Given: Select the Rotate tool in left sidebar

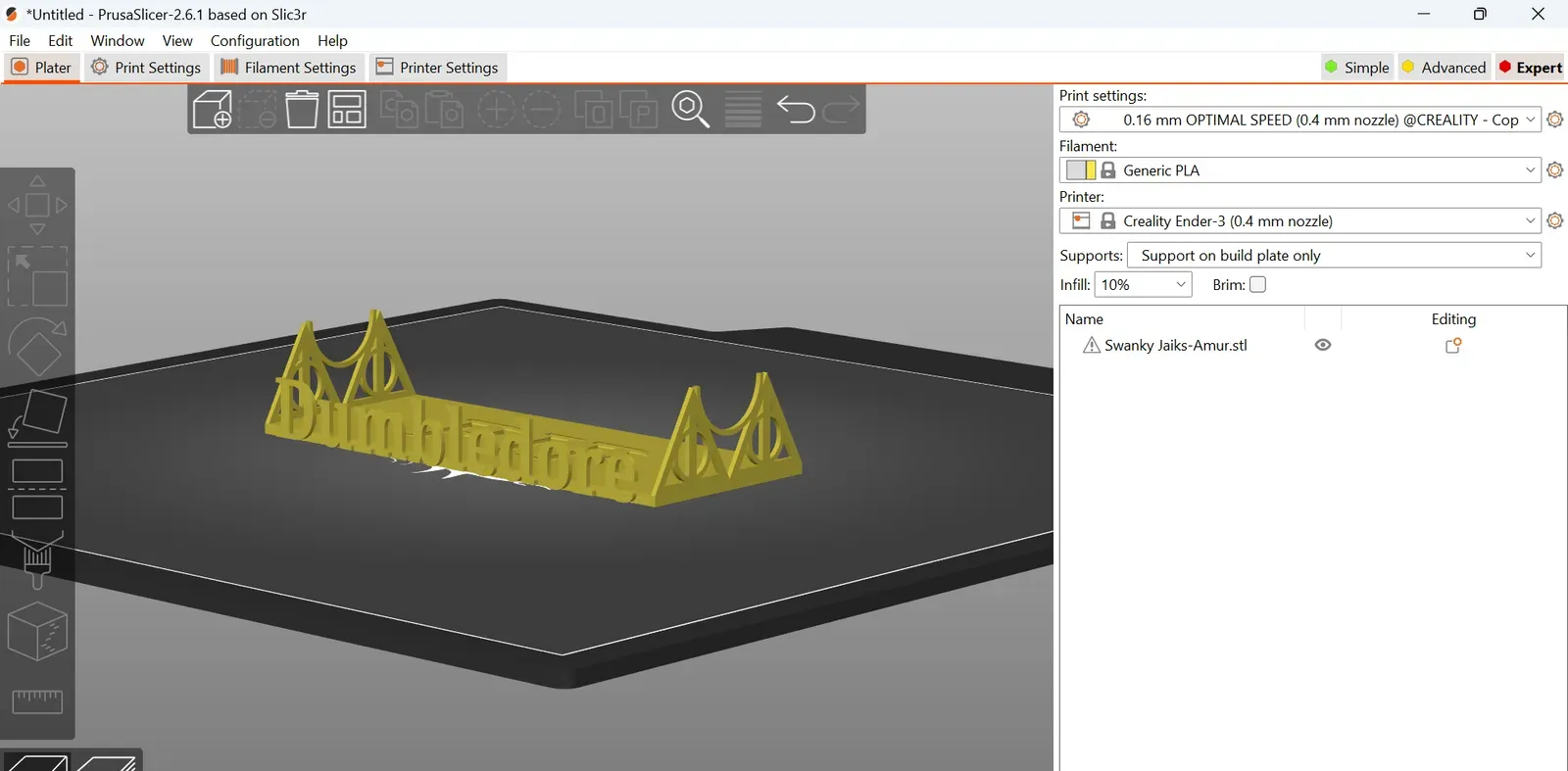Looking at the screenshot, I should pyautogui.click(x=37, y=347).
